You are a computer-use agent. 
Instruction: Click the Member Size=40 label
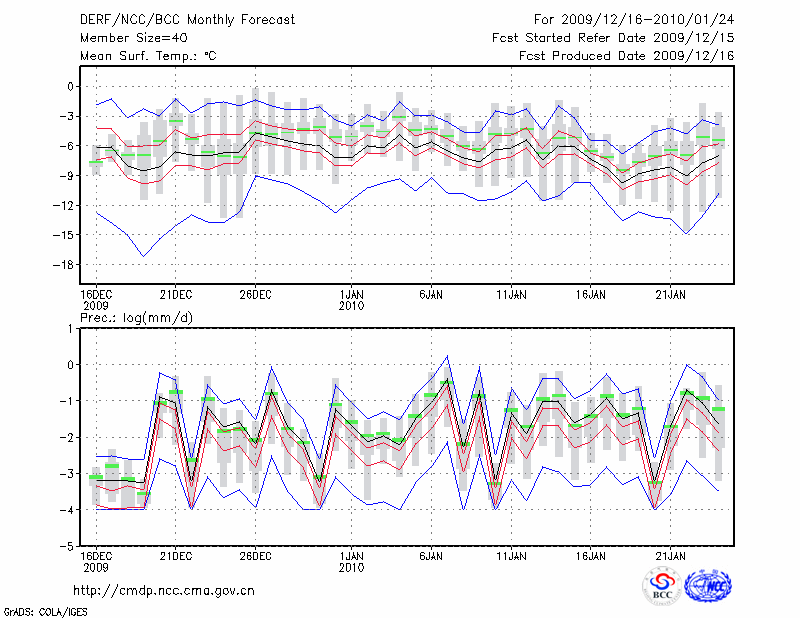[x=126, y=38]
